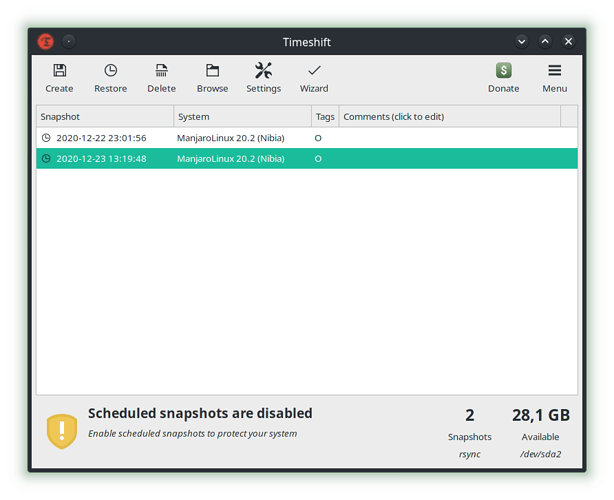Click the Comments (click to edit) header
This screenshot has height=500, width=614.
pos(450,117)
